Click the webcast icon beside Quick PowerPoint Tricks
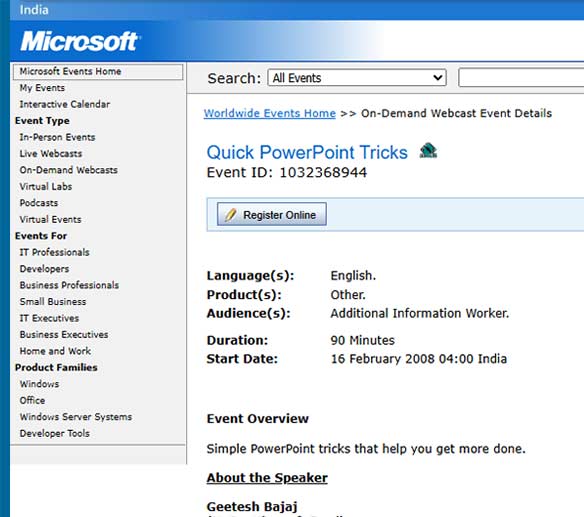The width and height of the screenshot is (584, 517). click(x=428, y=150)
